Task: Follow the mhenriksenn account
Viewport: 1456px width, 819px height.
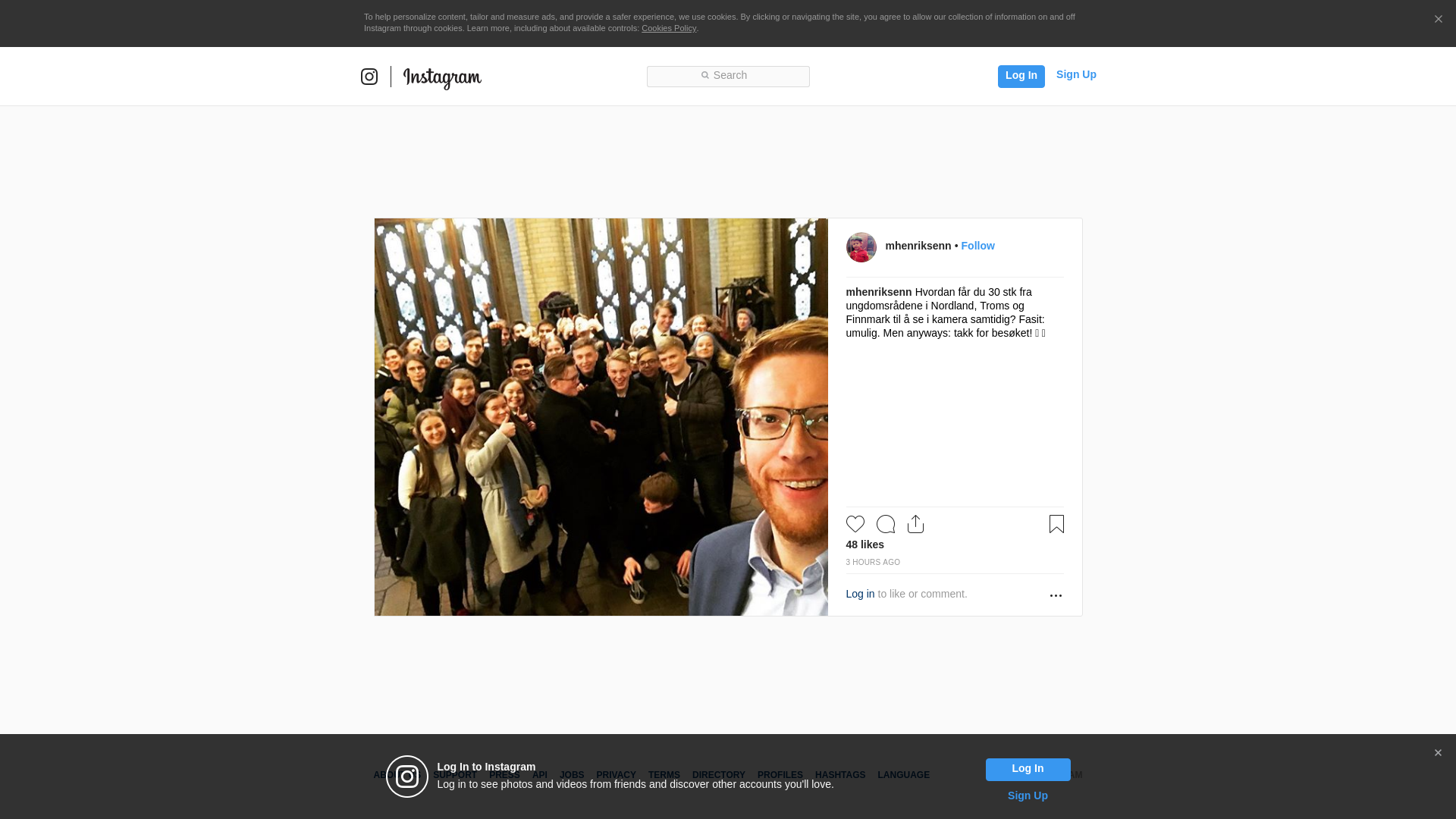Action: click(x=977, y=246)
